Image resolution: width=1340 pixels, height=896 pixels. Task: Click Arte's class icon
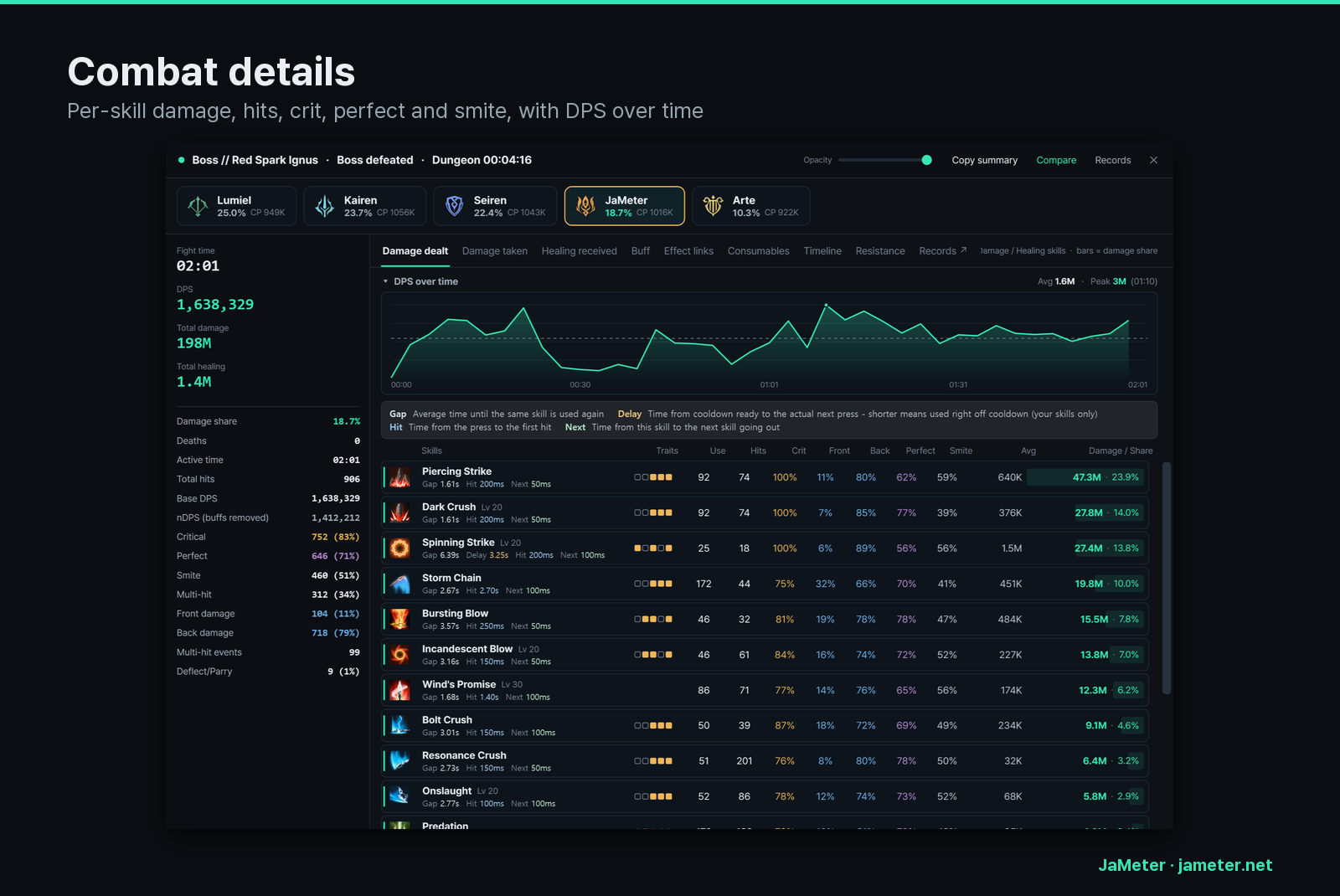click(714, 206)
